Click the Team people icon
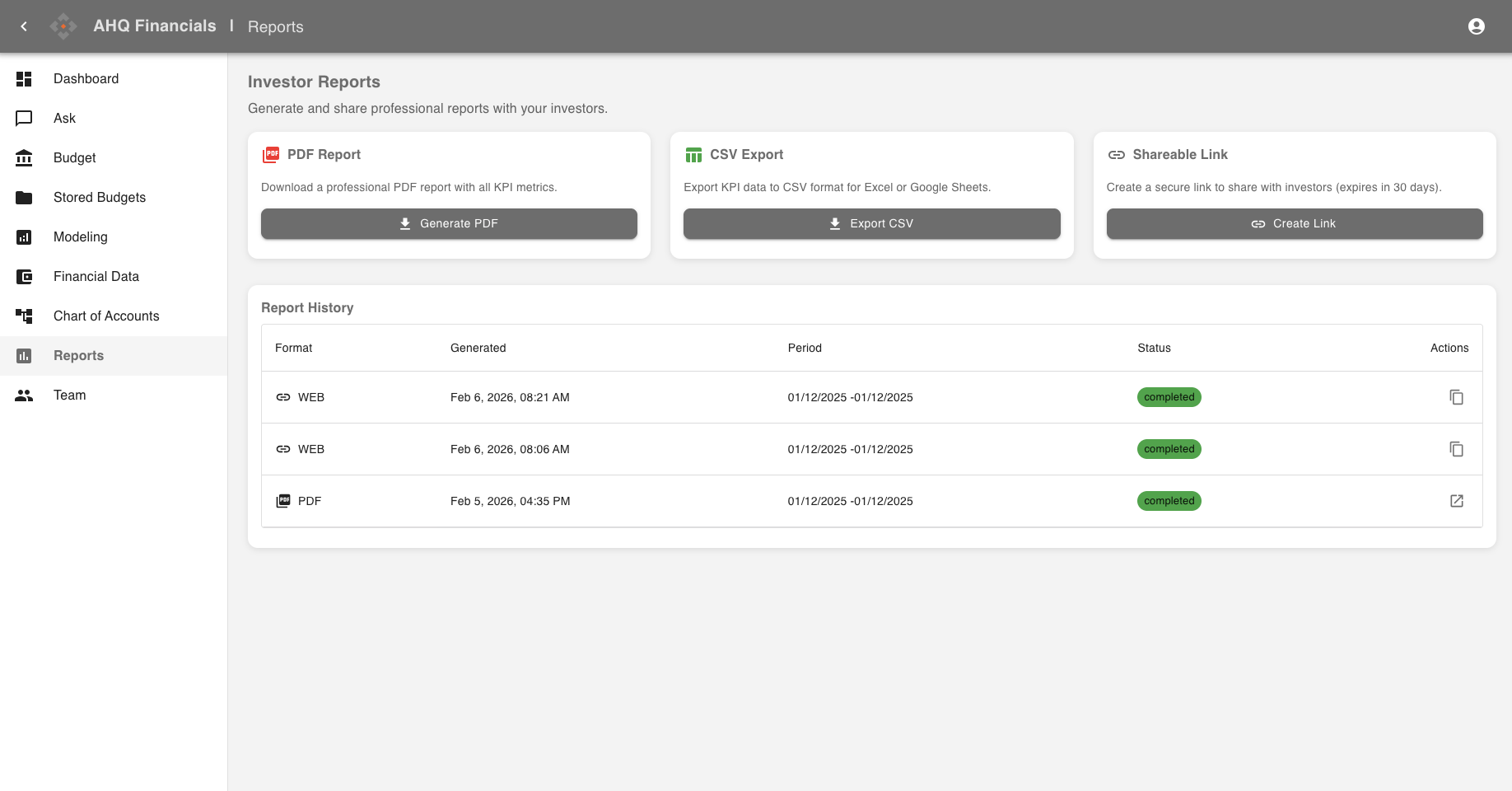The height and width of the screenshot is (791, 1512). click(24, 395)
